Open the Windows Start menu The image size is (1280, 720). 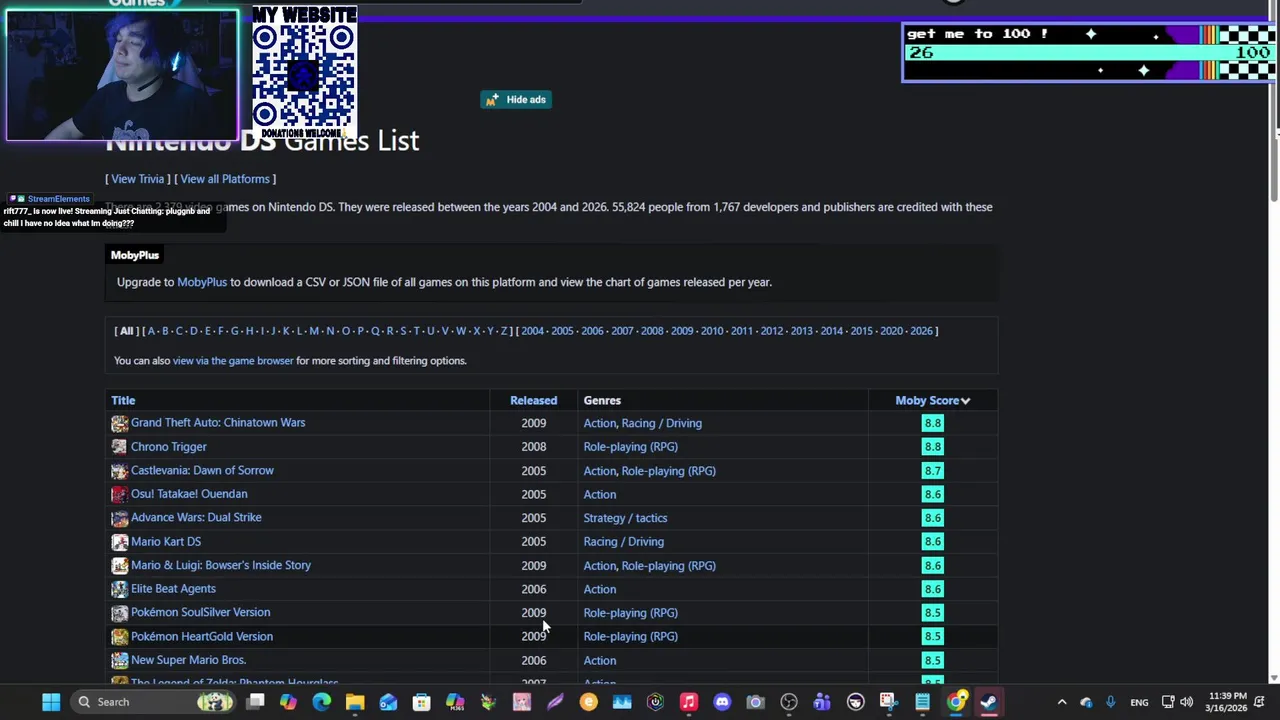[51, 702]
